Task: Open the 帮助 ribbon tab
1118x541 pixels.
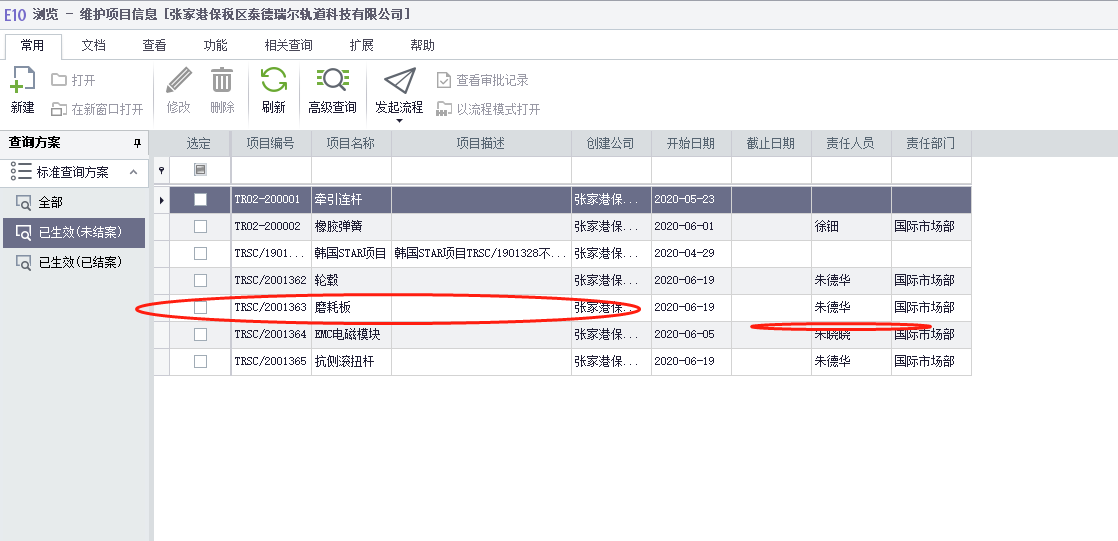Action: 422,46
